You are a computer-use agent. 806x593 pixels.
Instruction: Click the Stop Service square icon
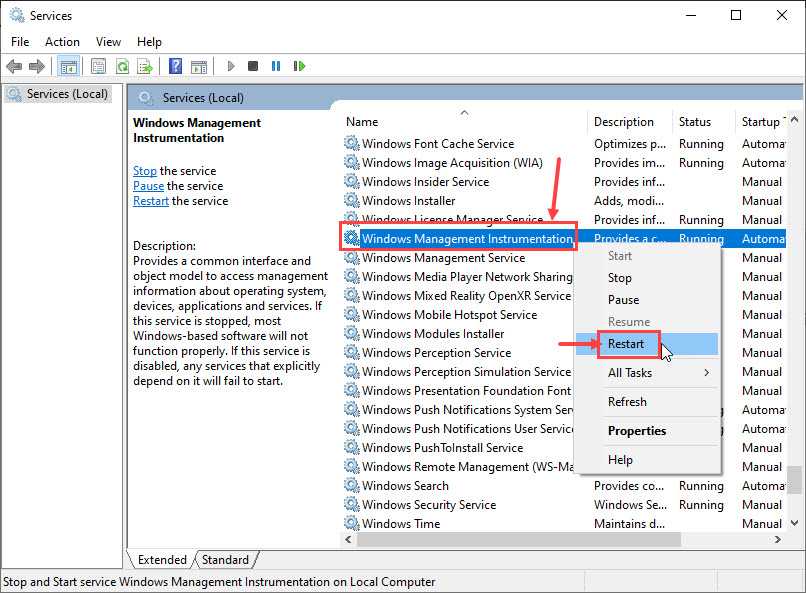tap(253, 66)
